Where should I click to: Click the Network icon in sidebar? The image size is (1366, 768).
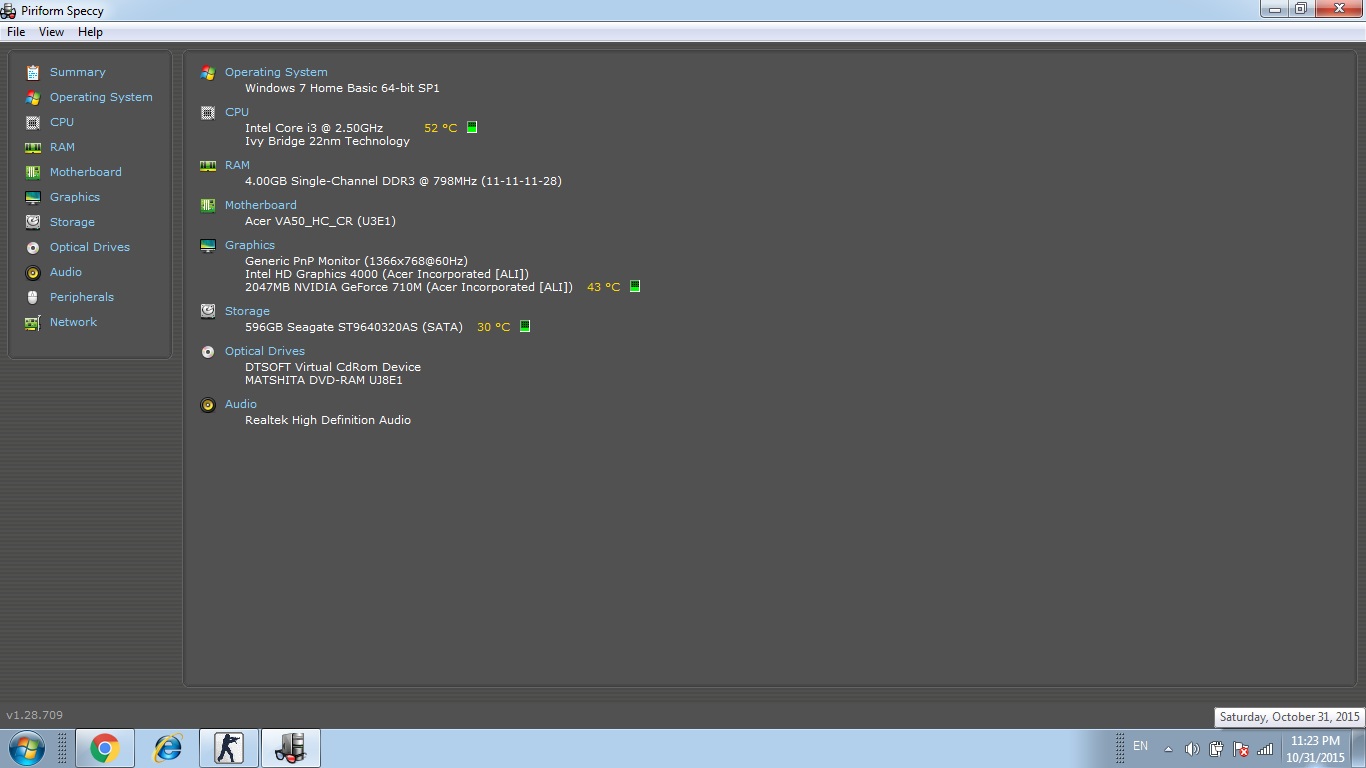coord(33,322)
